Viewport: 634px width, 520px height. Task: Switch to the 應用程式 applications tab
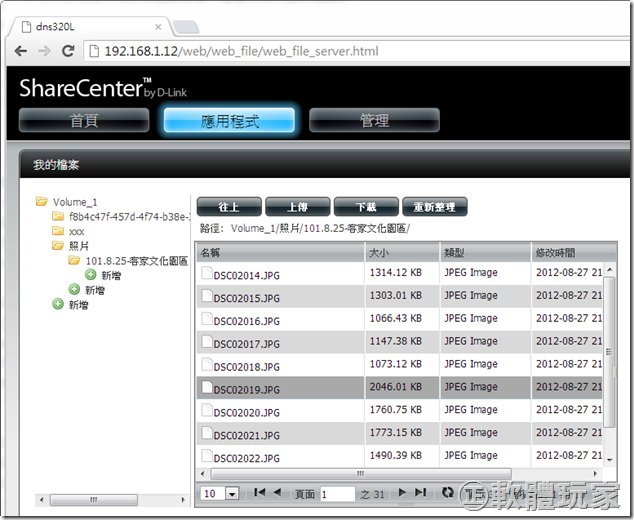pyautogui.click(x=229, y=120)
